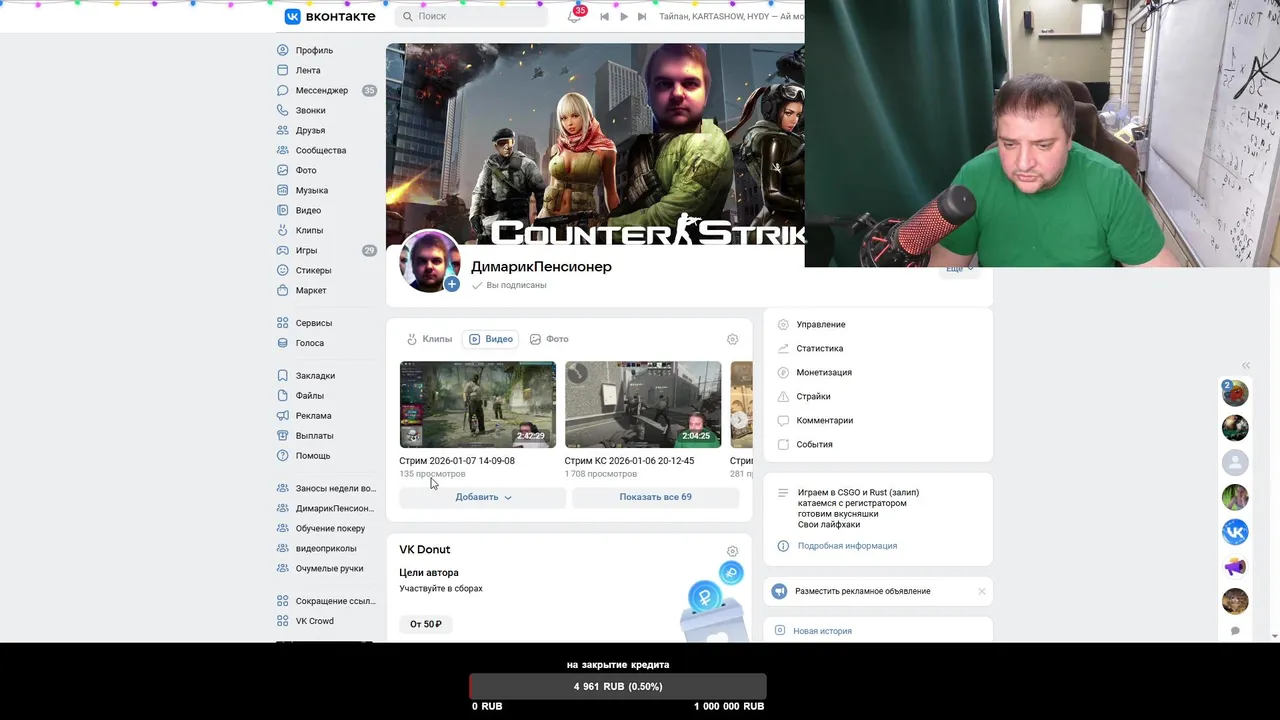Image resolution: width=1280 pixels, height=720 pixels.
Task: Click the Музыка sidebar icon
Action: [283, 190]
